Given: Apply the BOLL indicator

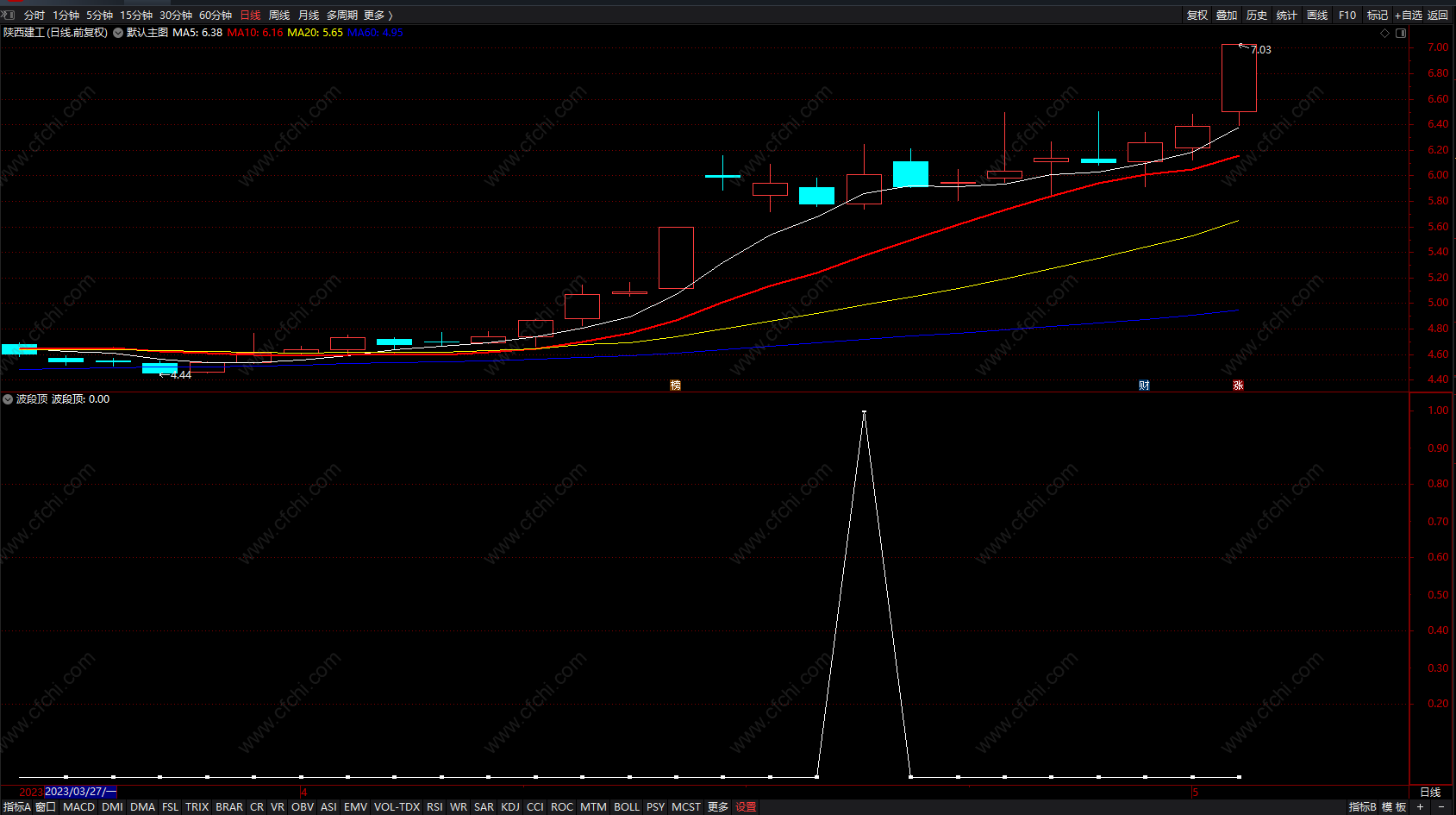Looking at the screenshot, I should pyautogui.click(x=627, y=807).
